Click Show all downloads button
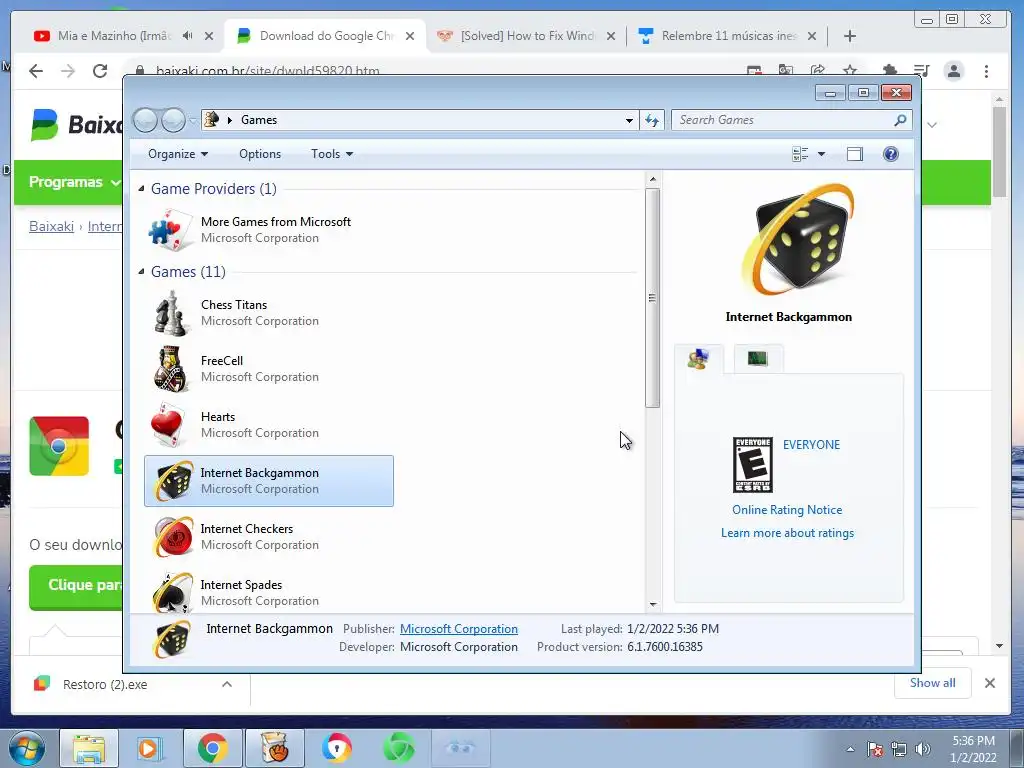 (x=933, y=683)
